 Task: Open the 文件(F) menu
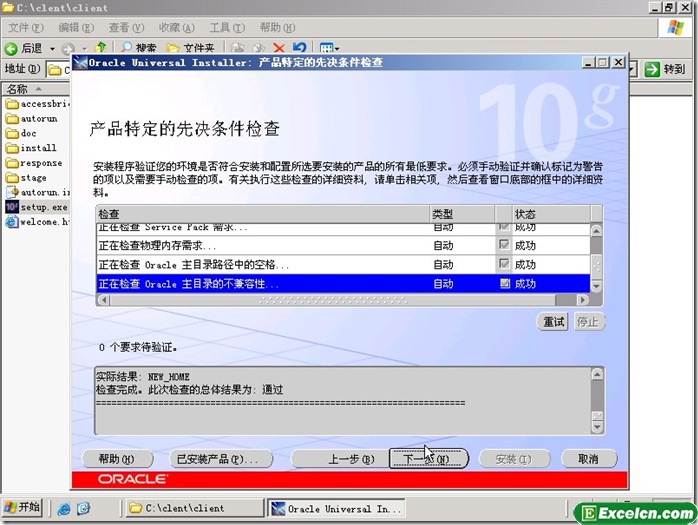tap(26, 28)
